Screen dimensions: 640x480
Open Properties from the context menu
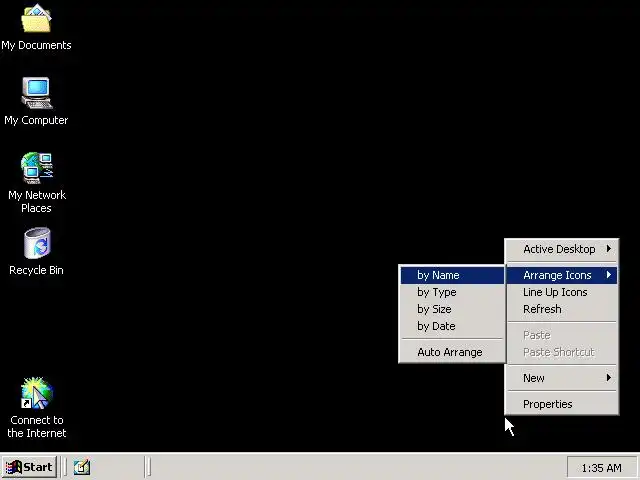562,404
